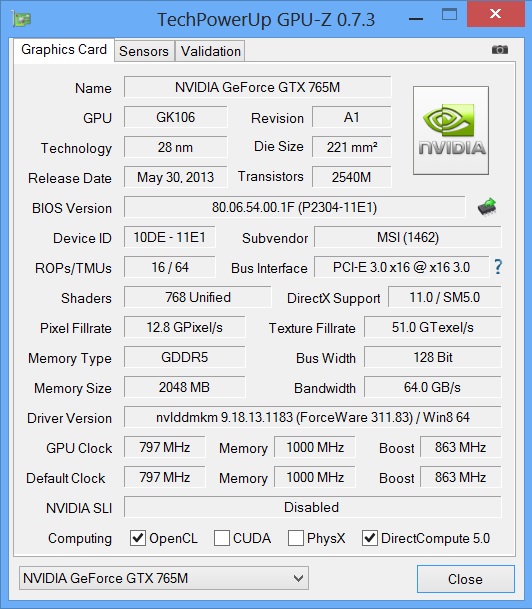Click the GPU-Z app icon in title bar
532x609 pixels.
(21, 18)
